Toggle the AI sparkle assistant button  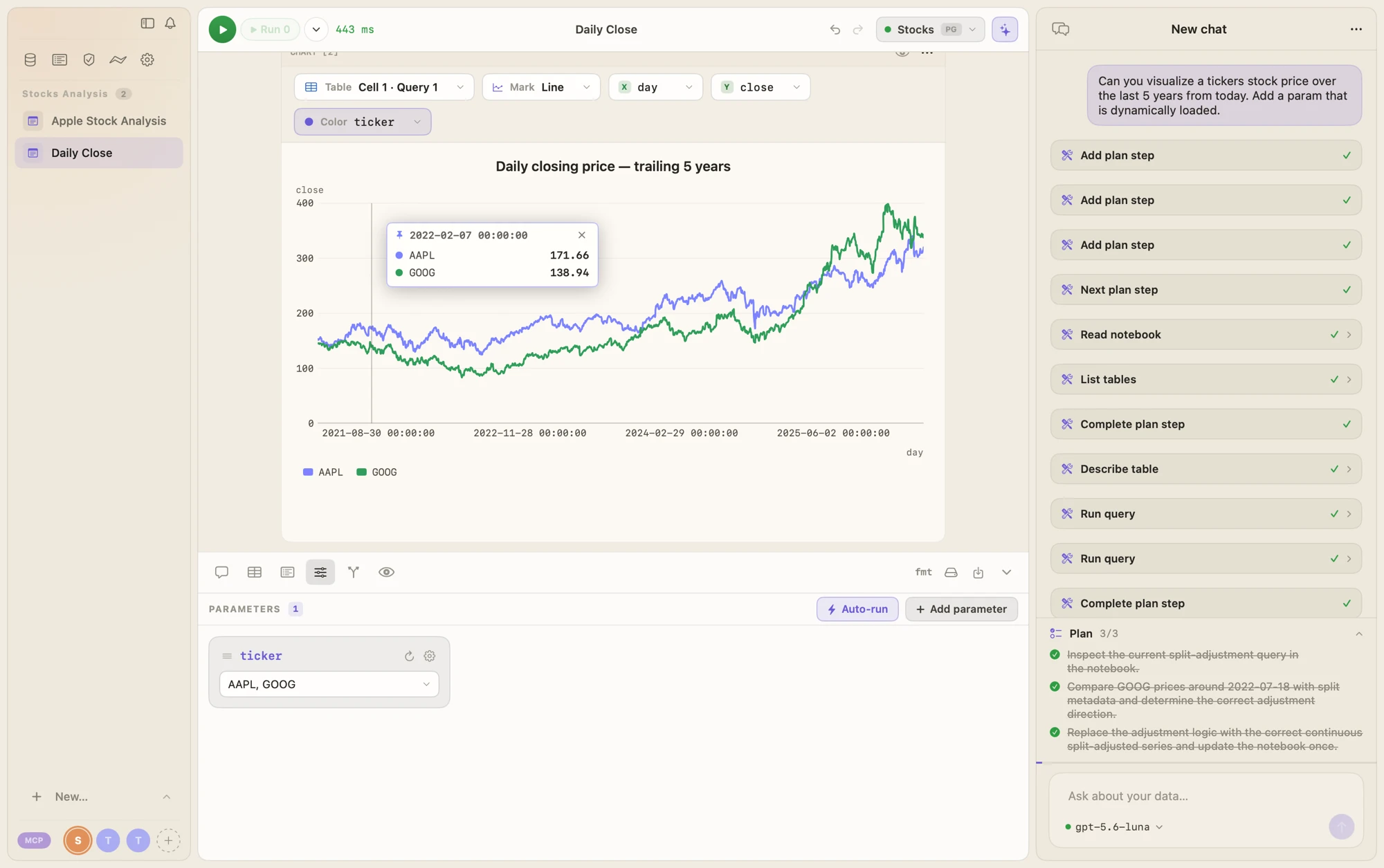(x=1005, y=29)
